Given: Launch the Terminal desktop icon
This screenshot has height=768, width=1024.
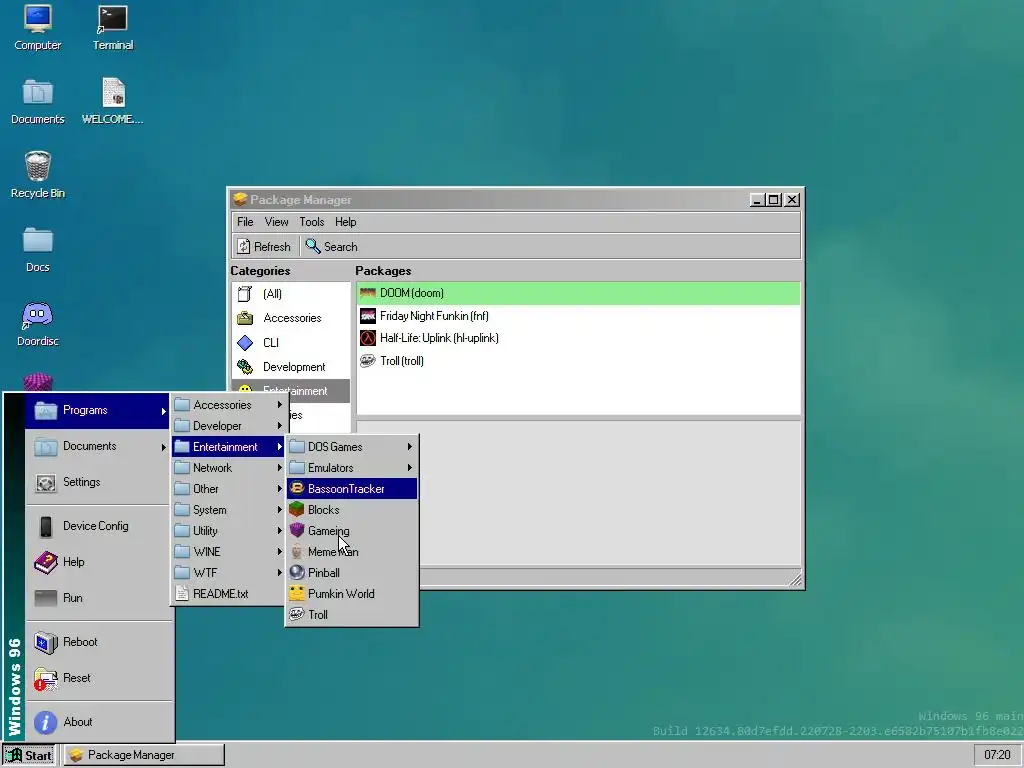Looking at the screenshot, I should [112, 28].
